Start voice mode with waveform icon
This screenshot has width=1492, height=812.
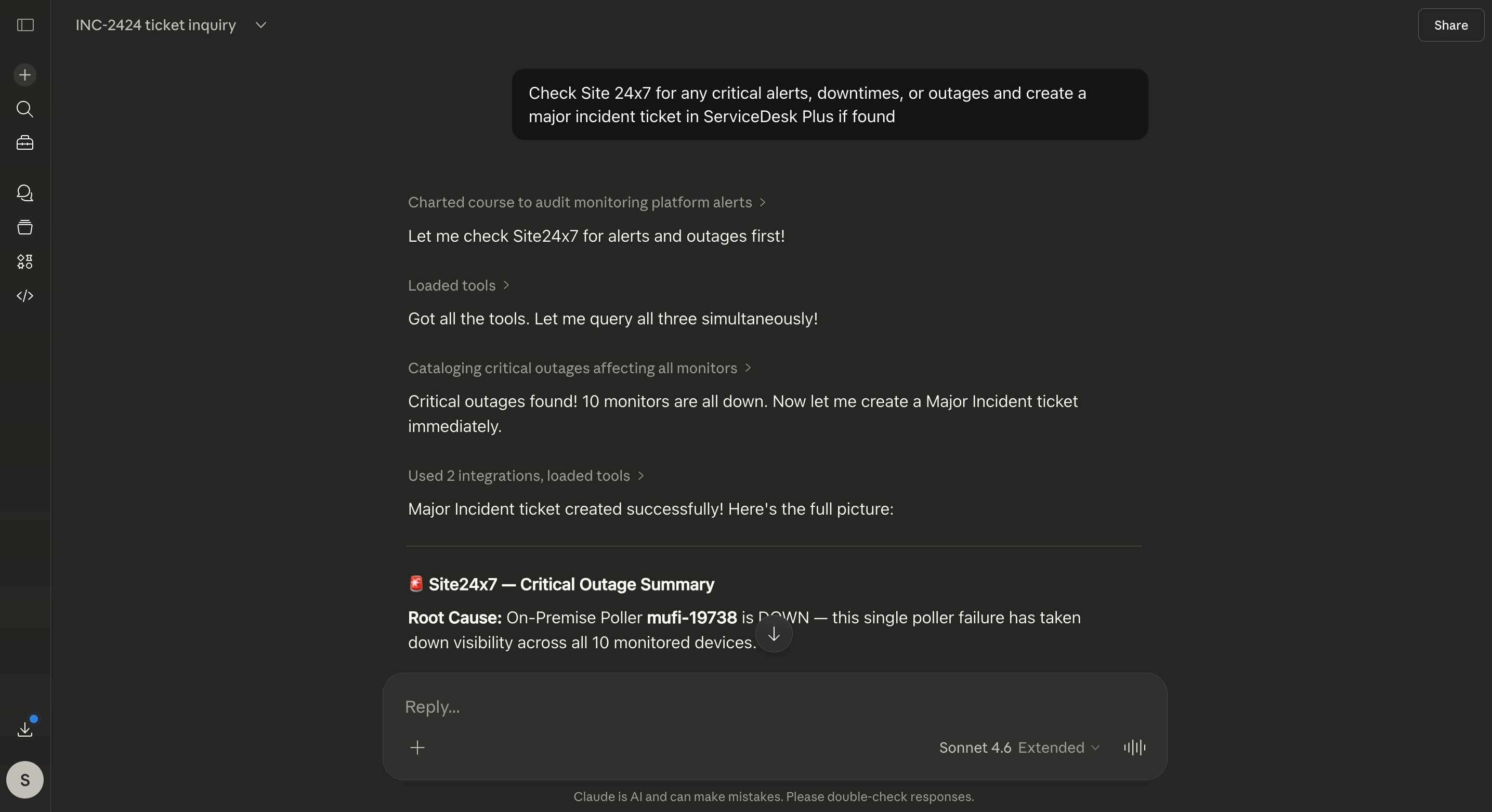[x=1134, y=748]
